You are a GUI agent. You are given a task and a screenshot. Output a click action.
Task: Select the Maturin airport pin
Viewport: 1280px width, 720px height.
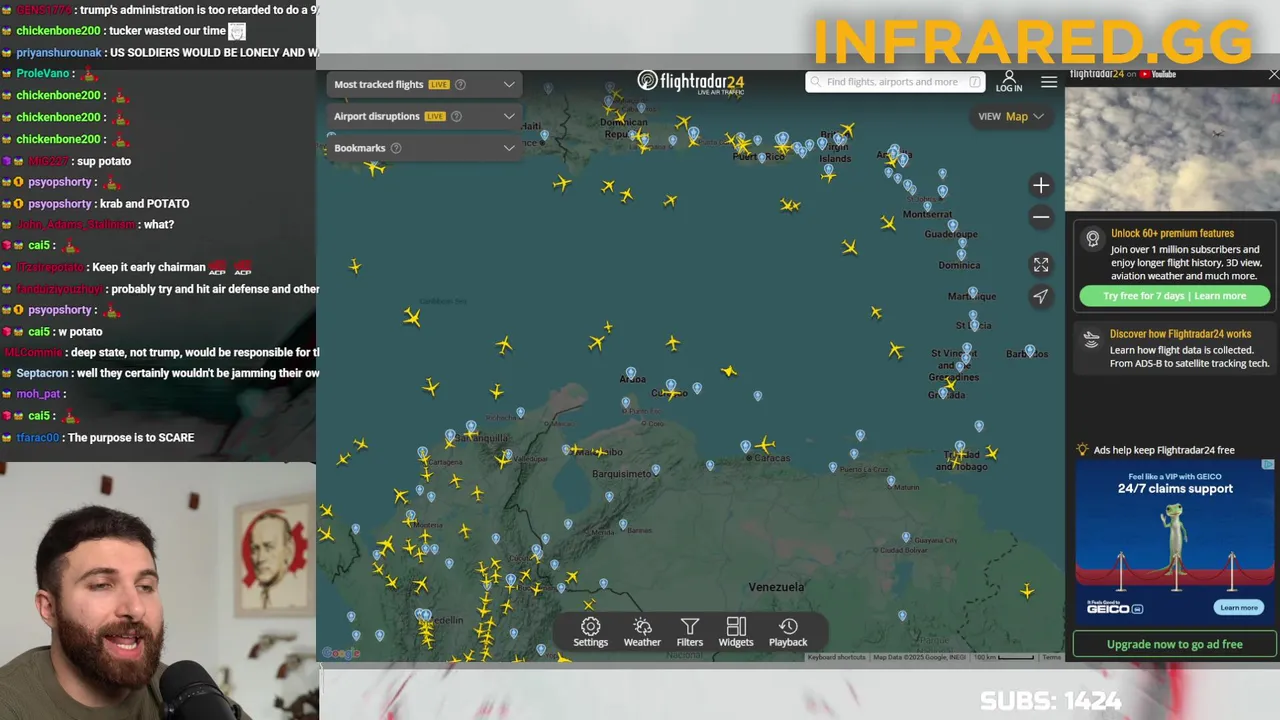coord(891,481)
